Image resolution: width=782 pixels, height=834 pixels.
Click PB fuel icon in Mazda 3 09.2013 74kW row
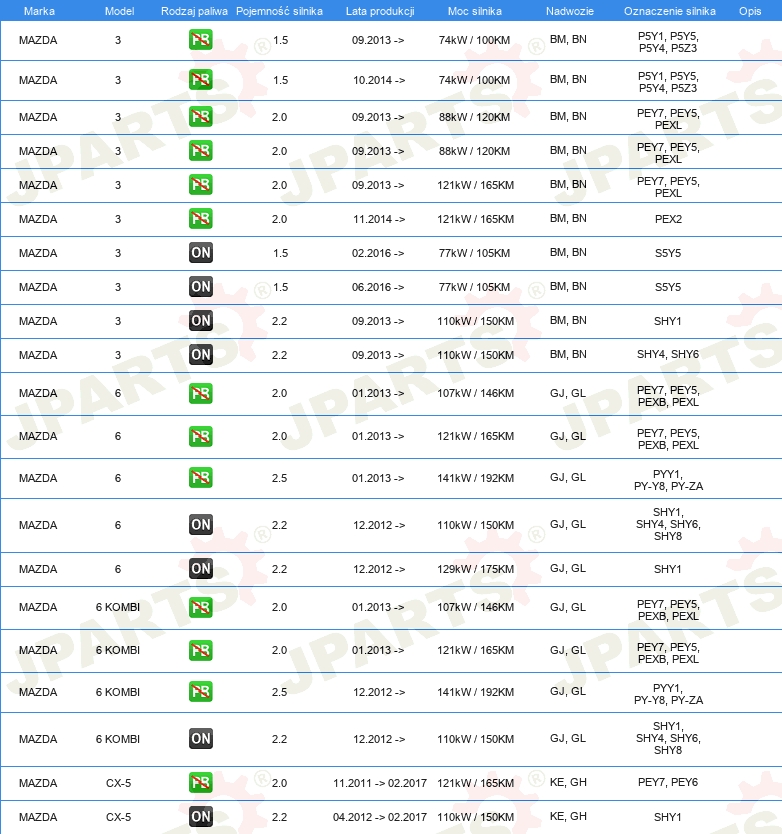pyautogui.click(x=201, y=40)
